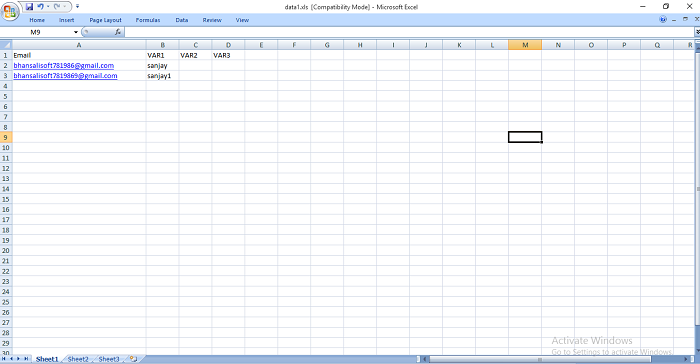Open the Undo history dropdown arrow

(48, 7)
